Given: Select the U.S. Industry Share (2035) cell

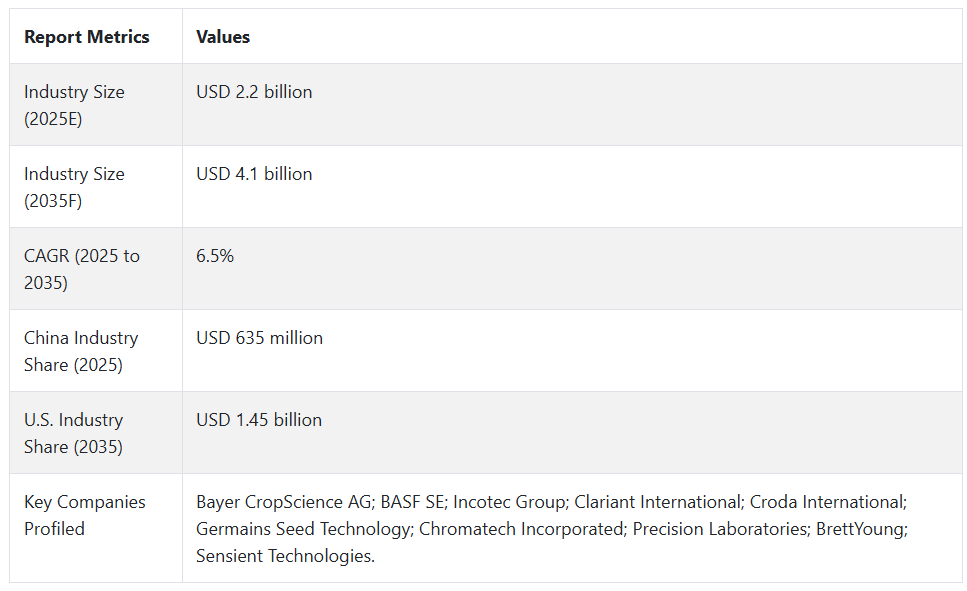Looking at the screenshot, I should (96, 433).
